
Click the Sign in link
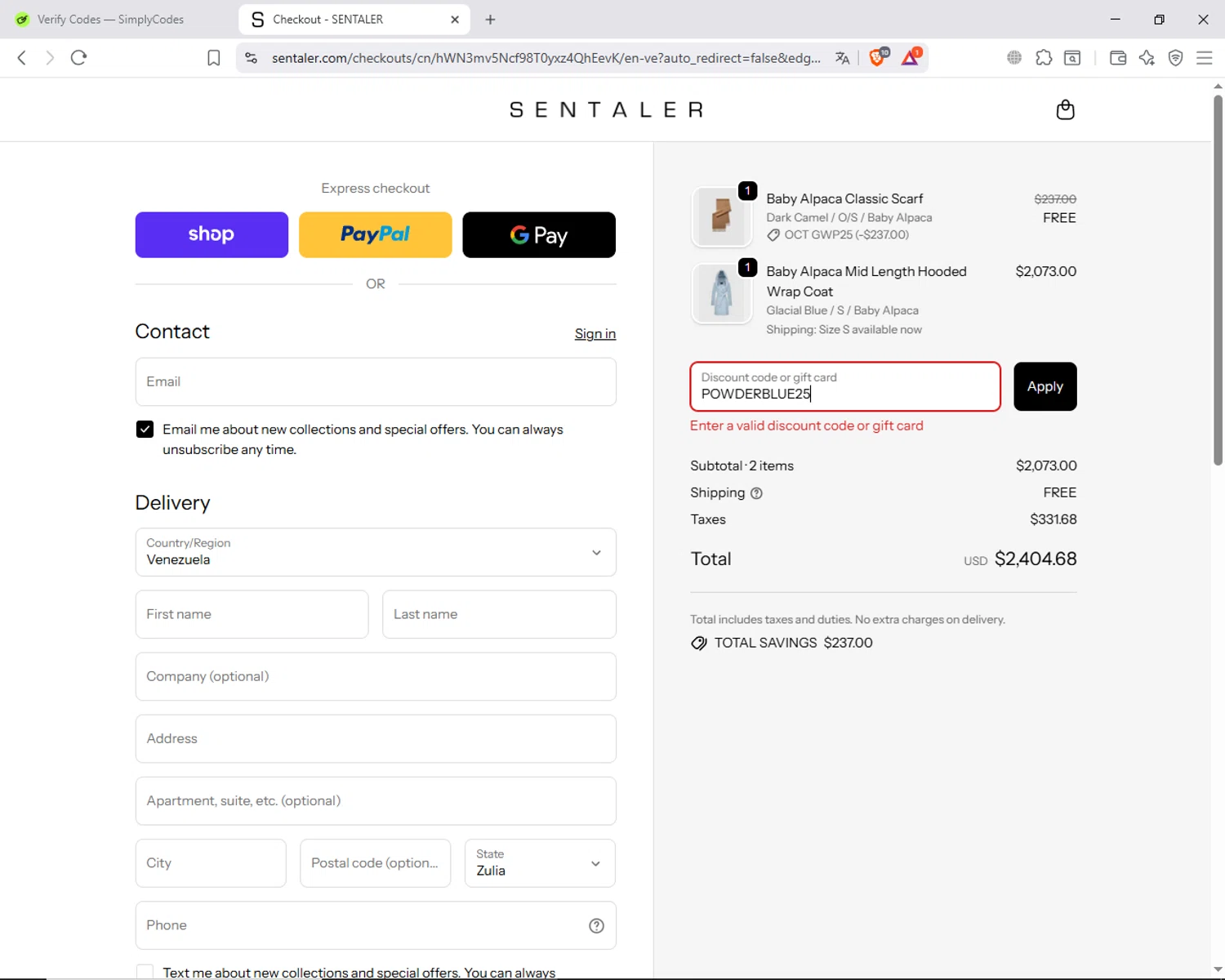point(595,334)
